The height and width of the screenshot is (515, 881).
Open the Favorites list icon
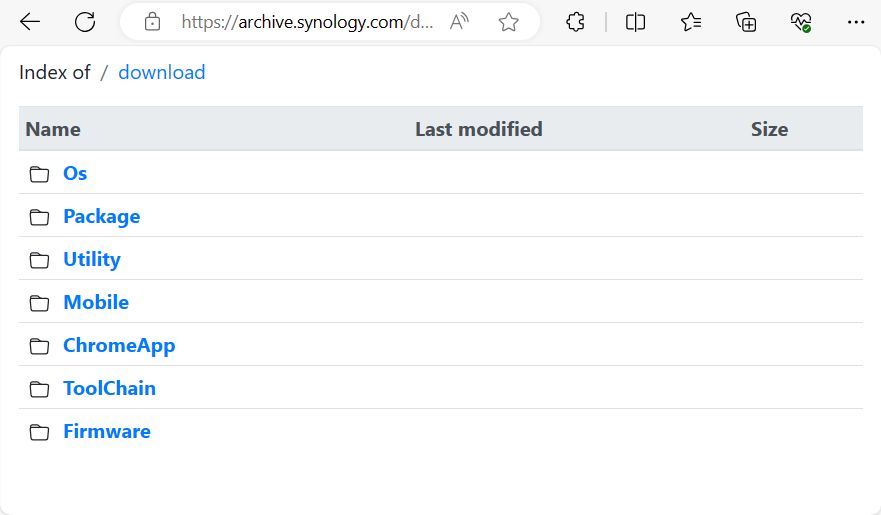pos(691,22)
